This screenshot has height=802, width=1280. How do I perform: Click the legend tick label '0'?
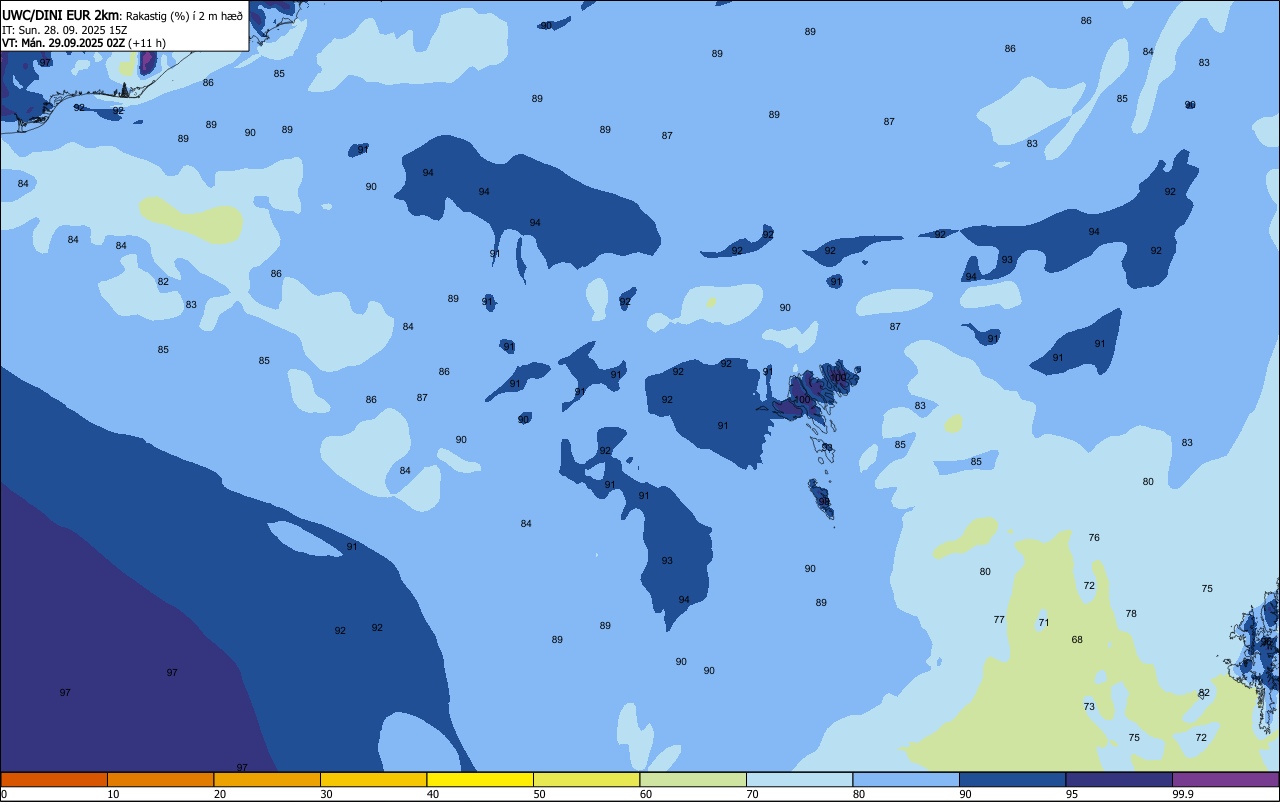[4, 794]
